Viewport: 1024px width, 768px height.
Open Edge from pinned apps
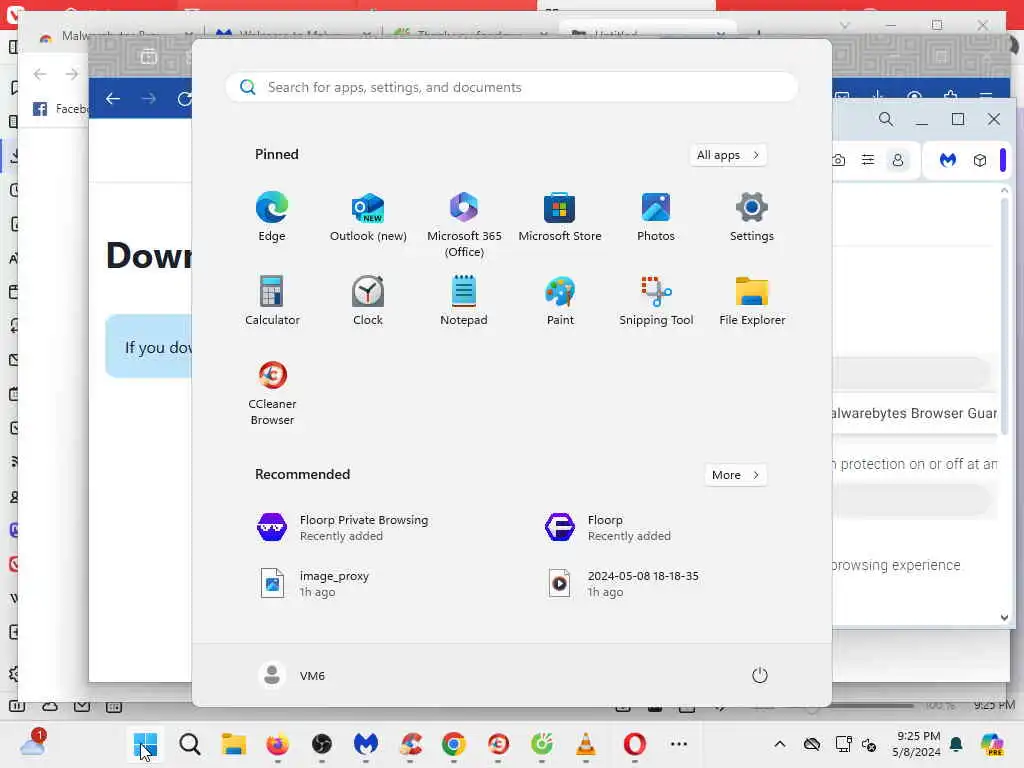click(x=272, y=217)
